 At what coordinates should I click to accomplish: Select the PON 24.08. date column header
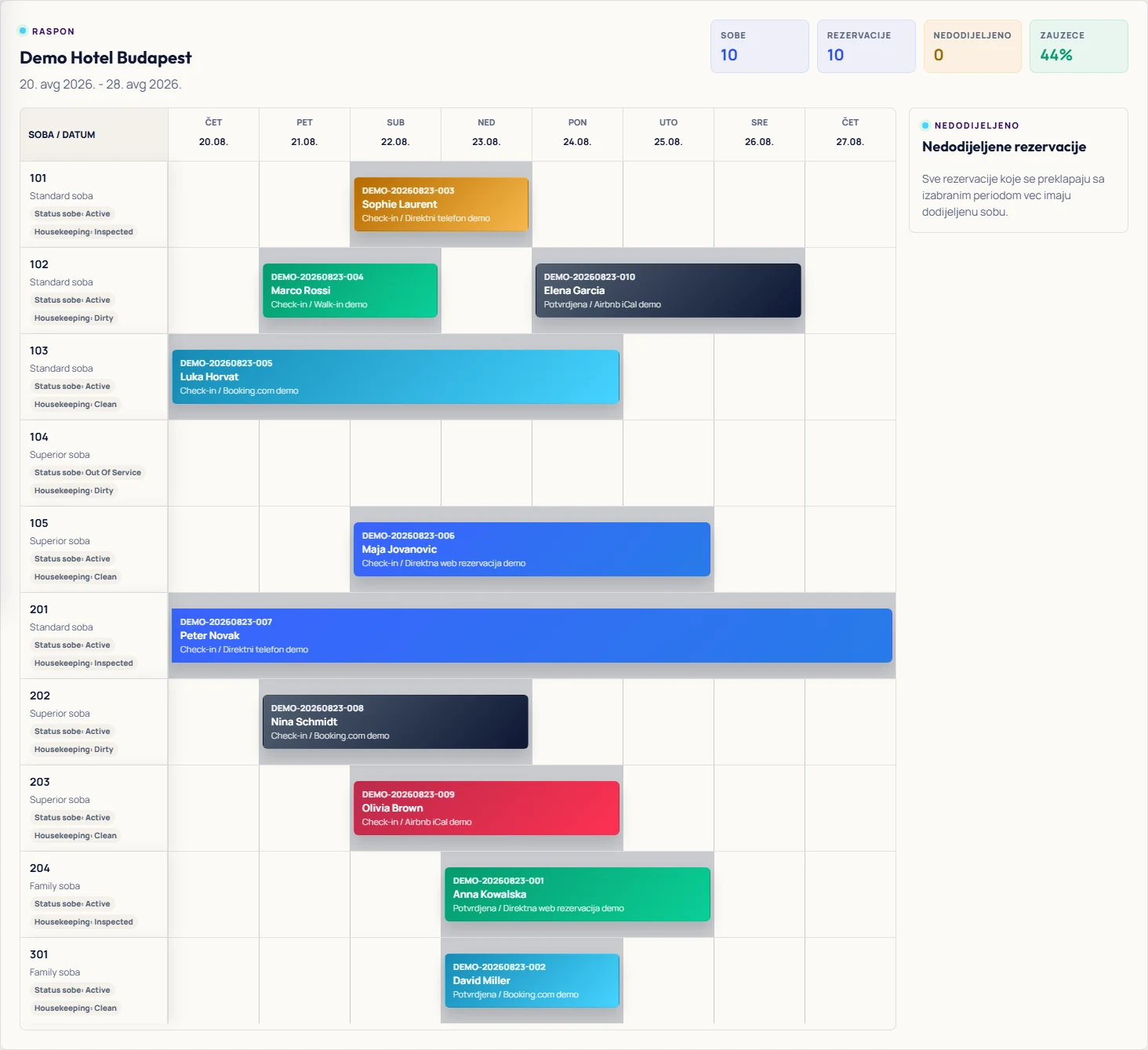coord(577,133)
